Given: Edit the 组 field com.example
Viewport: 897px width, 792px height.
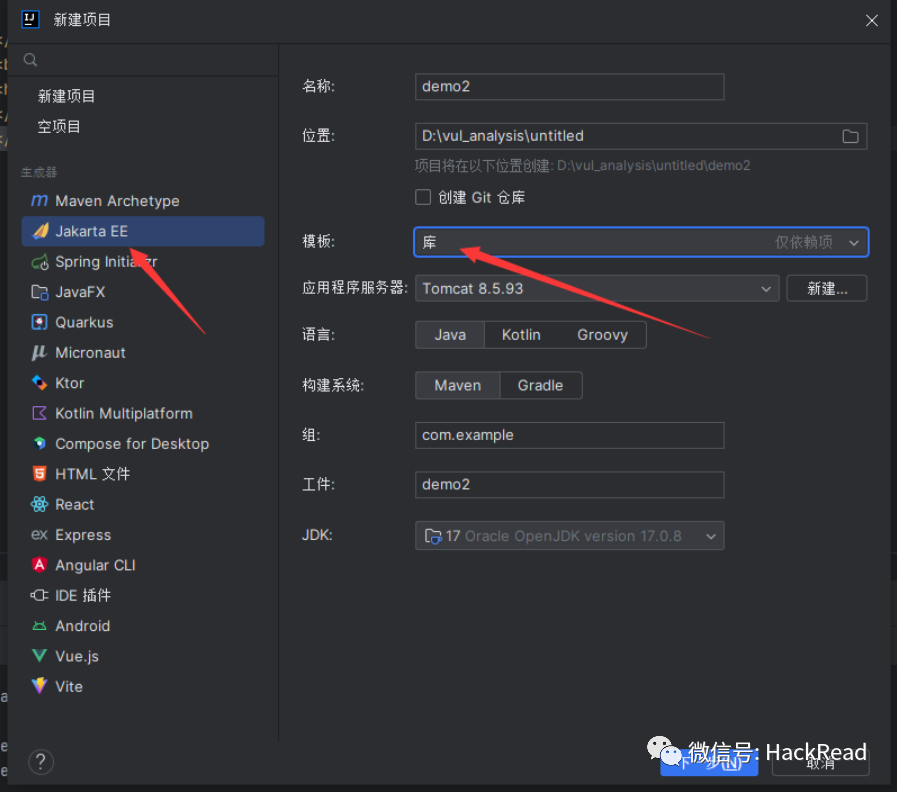Looking at the screenshot, I should pyautogui.click(x=570, y=435).
